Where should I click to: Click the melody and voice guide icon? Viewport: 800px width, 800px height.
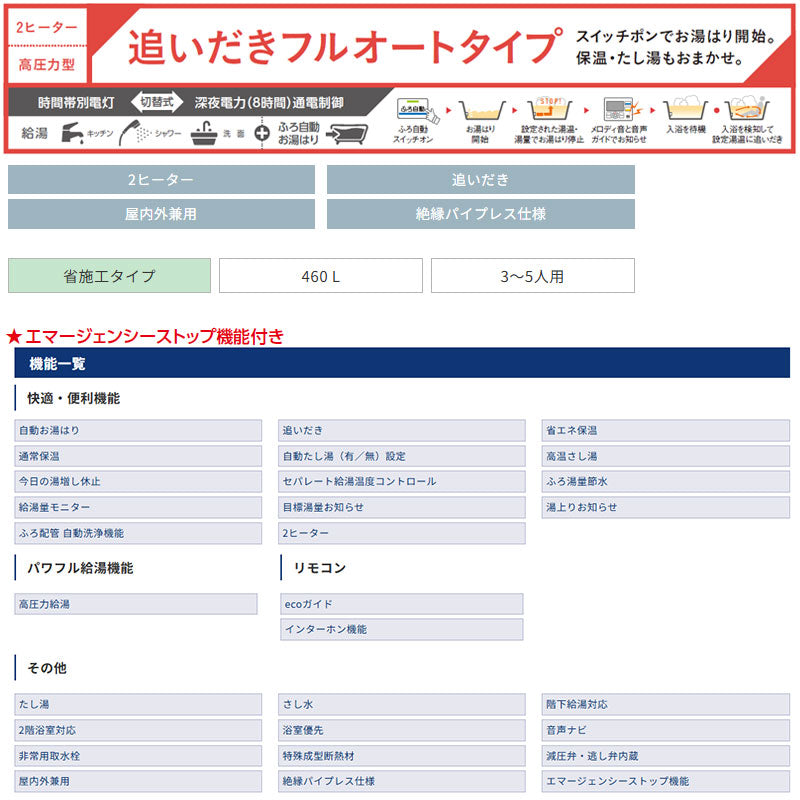click(621, 109)
